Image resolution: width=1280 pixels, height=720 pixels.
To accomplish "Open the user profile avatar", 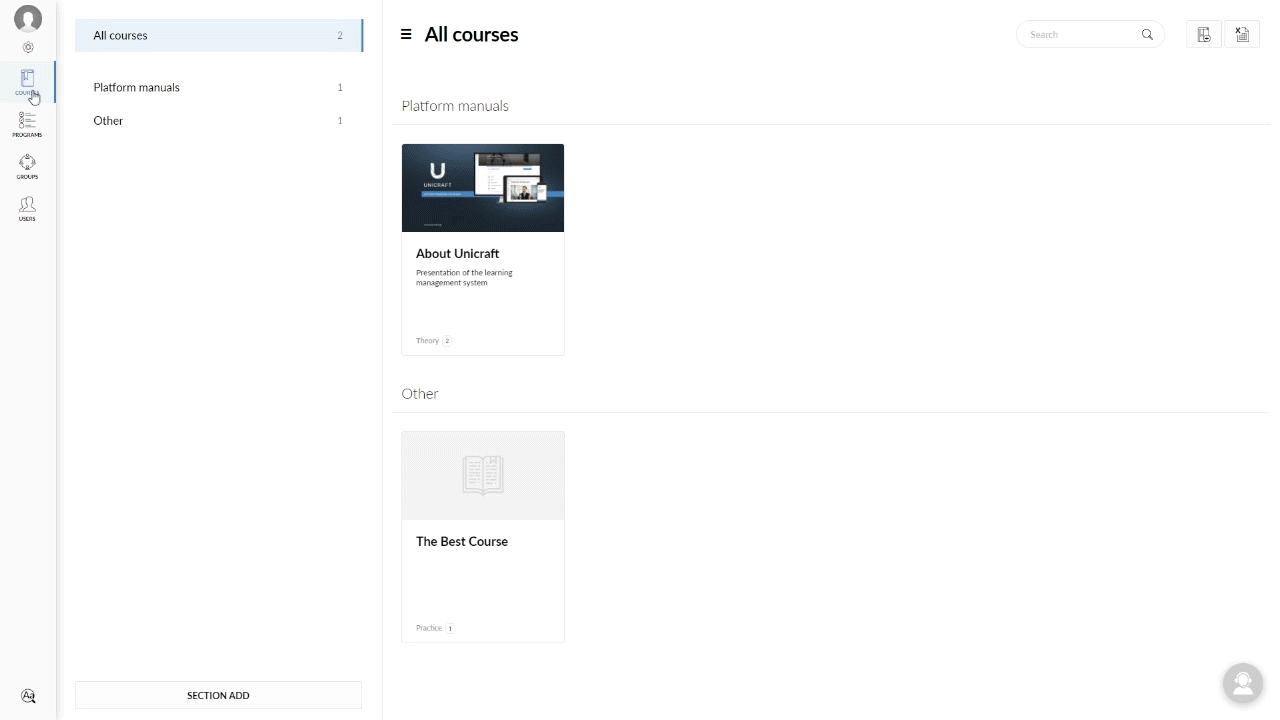I will (x=28, y=19).
